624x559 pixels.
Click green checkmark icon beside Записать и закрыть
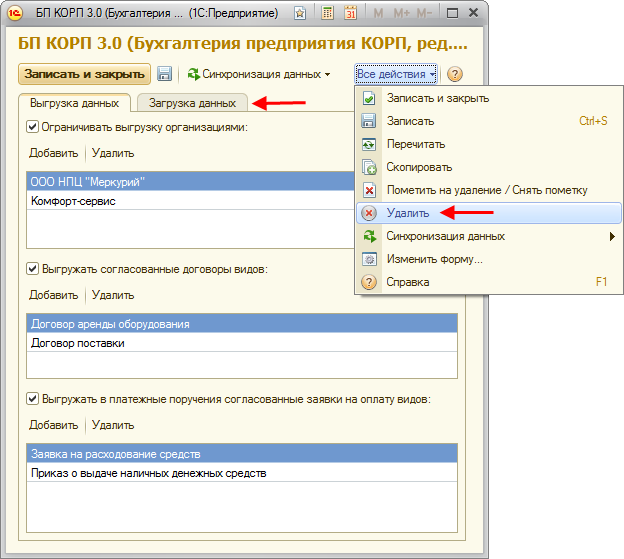(369, 98)
